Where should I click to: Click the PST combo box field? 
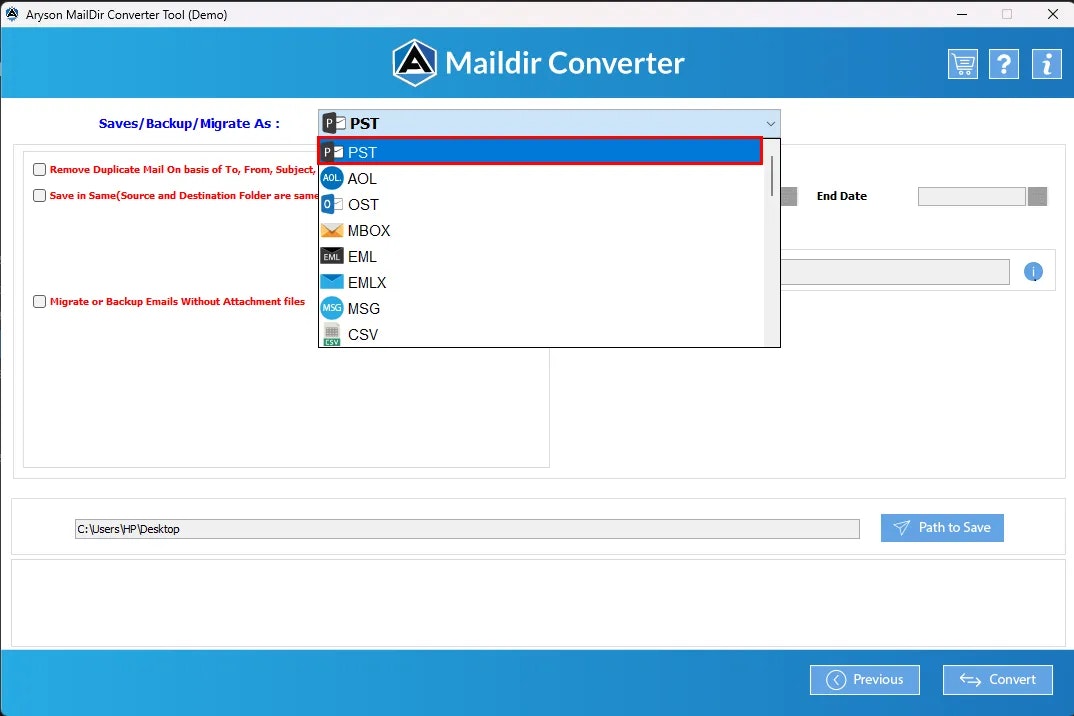(549, 123)
